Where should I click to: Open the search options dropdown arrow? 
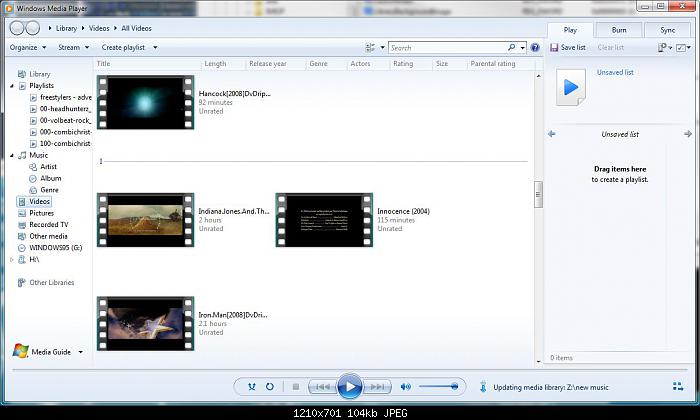coord(522,47)
